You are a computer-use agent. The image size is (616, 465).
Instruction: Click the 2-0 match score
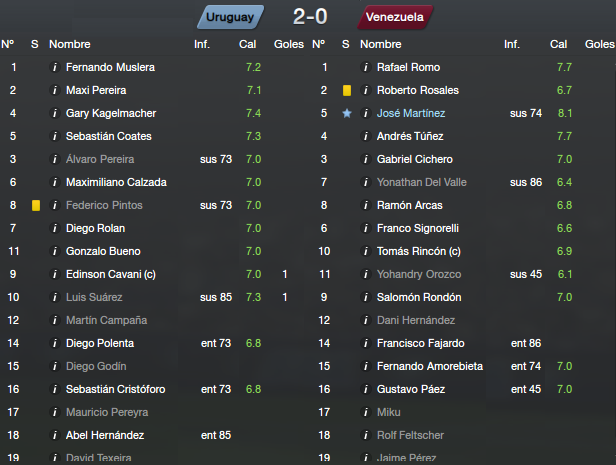pos(310,17)
